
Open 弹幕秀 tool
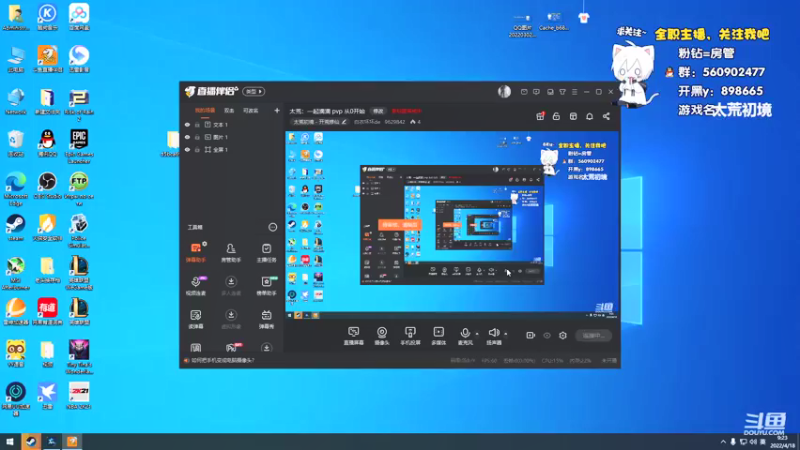266,319
